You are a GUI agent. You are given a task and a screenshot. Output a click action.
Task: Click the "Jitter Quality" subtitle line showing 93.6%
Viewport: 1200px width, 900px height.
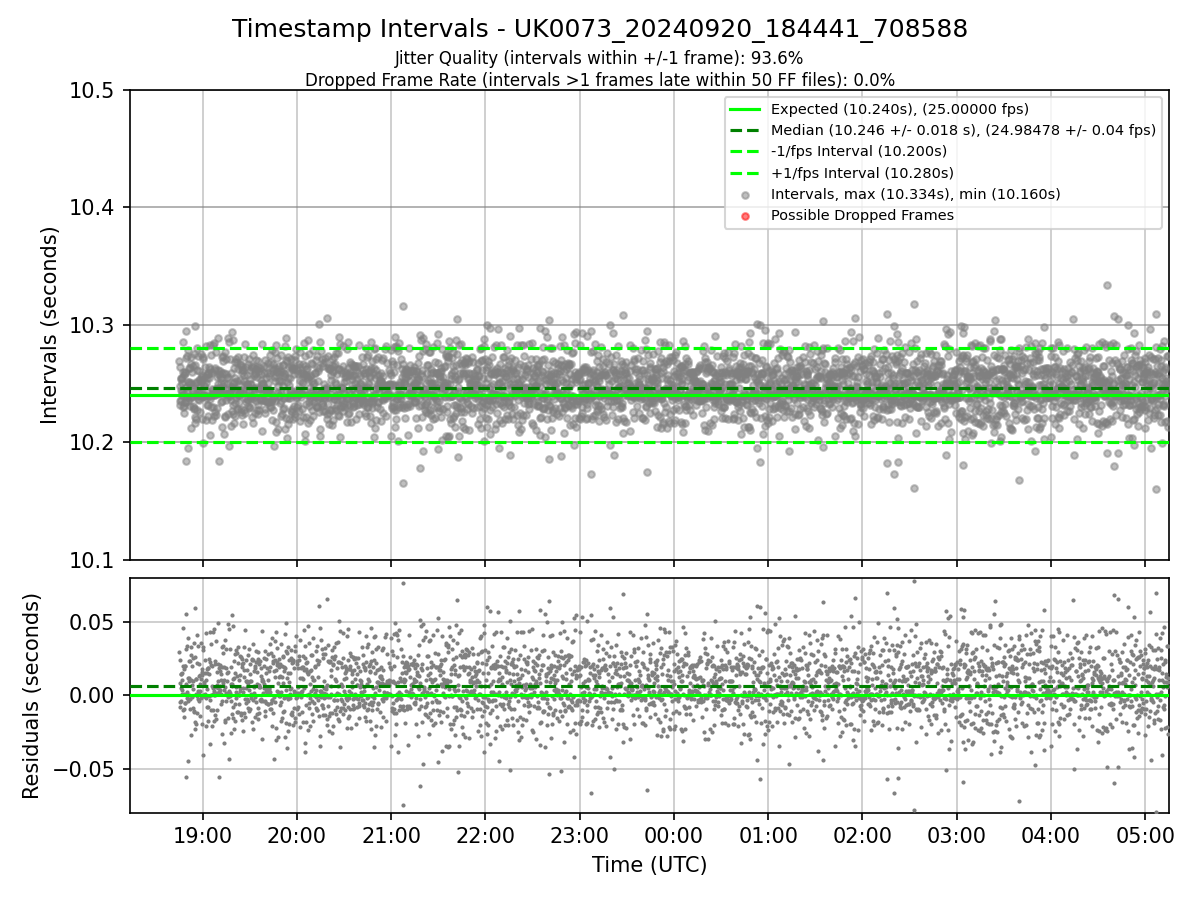tap(600, 59)
